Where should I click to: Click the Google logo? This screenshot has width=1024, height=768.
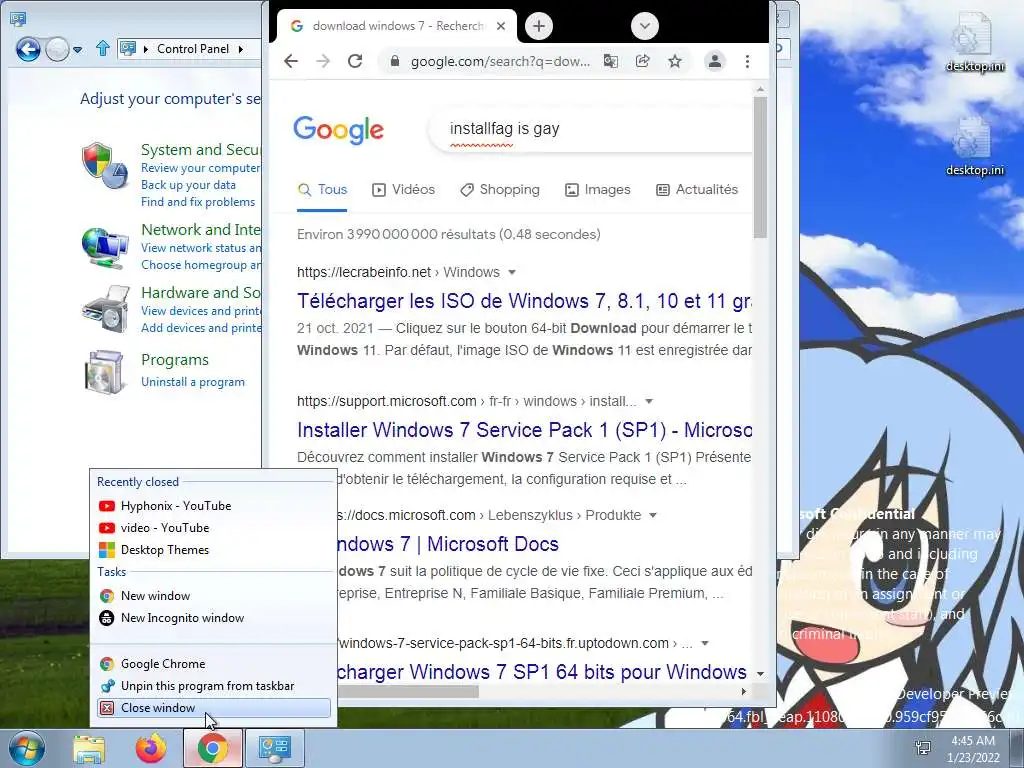click(x=338, y=129)
